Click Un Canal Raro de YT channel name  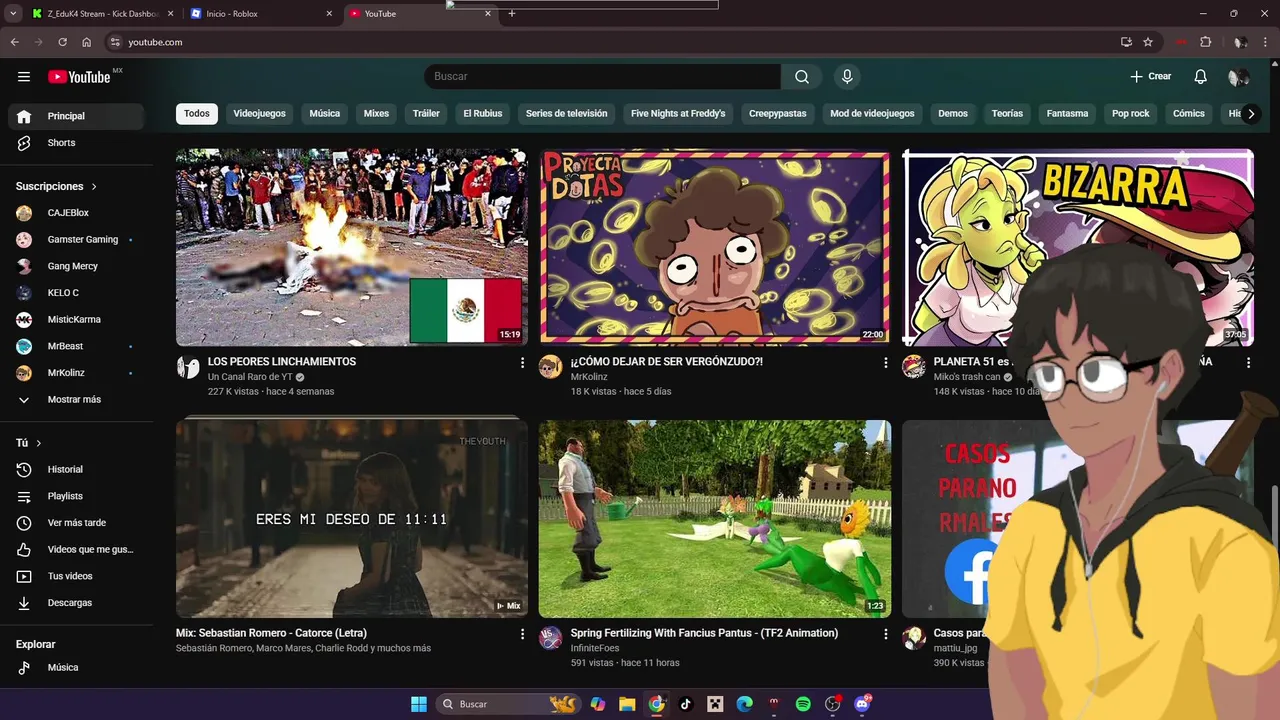(x=250, y=377)
